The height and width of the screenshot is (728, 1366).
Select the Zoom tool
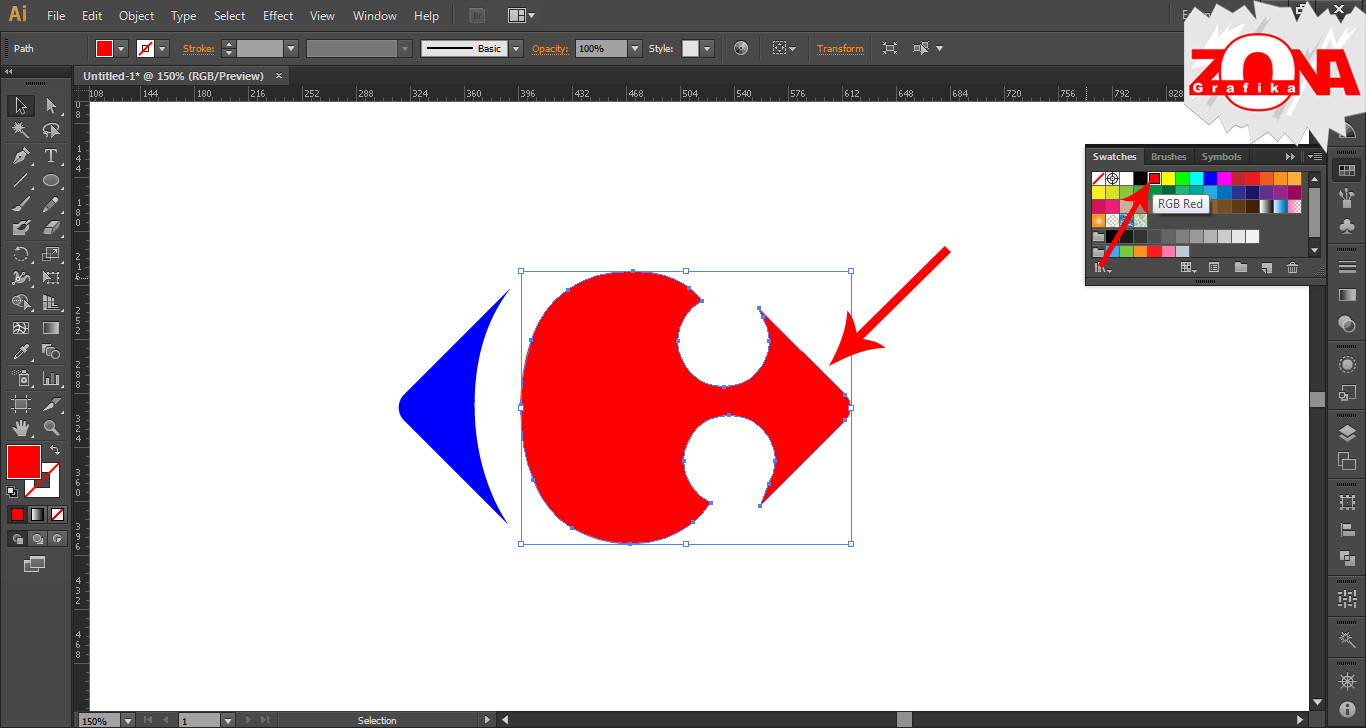(x=51, y=428)
